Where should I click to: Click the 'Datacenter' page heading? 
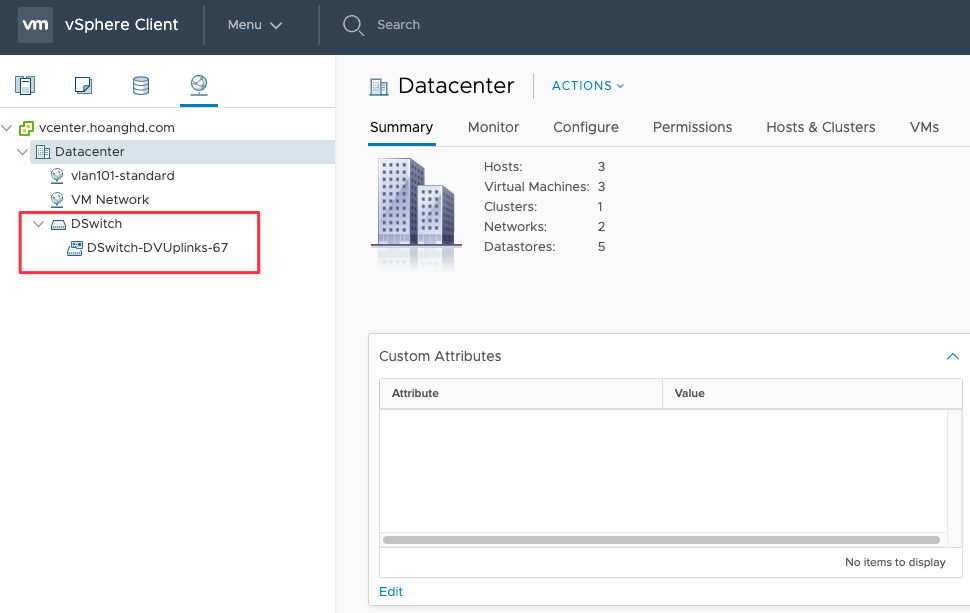tap(456, 86)
